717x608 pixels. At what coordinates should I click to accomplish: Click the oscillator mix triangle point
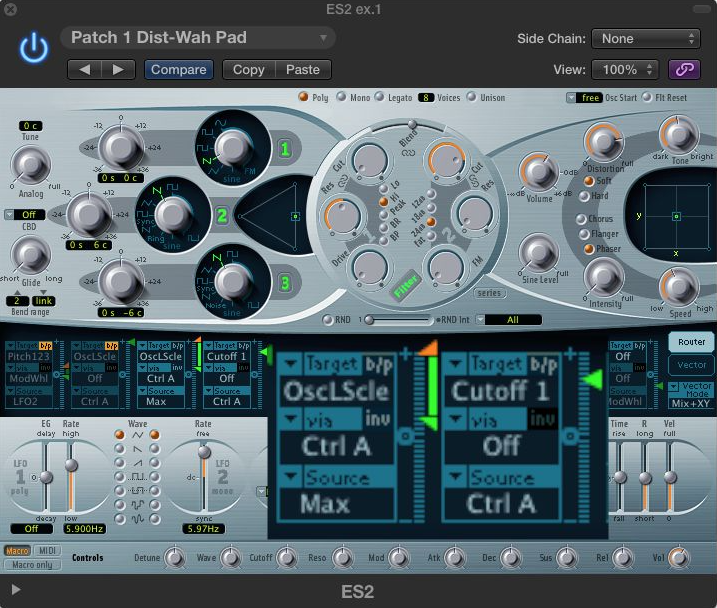295,216
